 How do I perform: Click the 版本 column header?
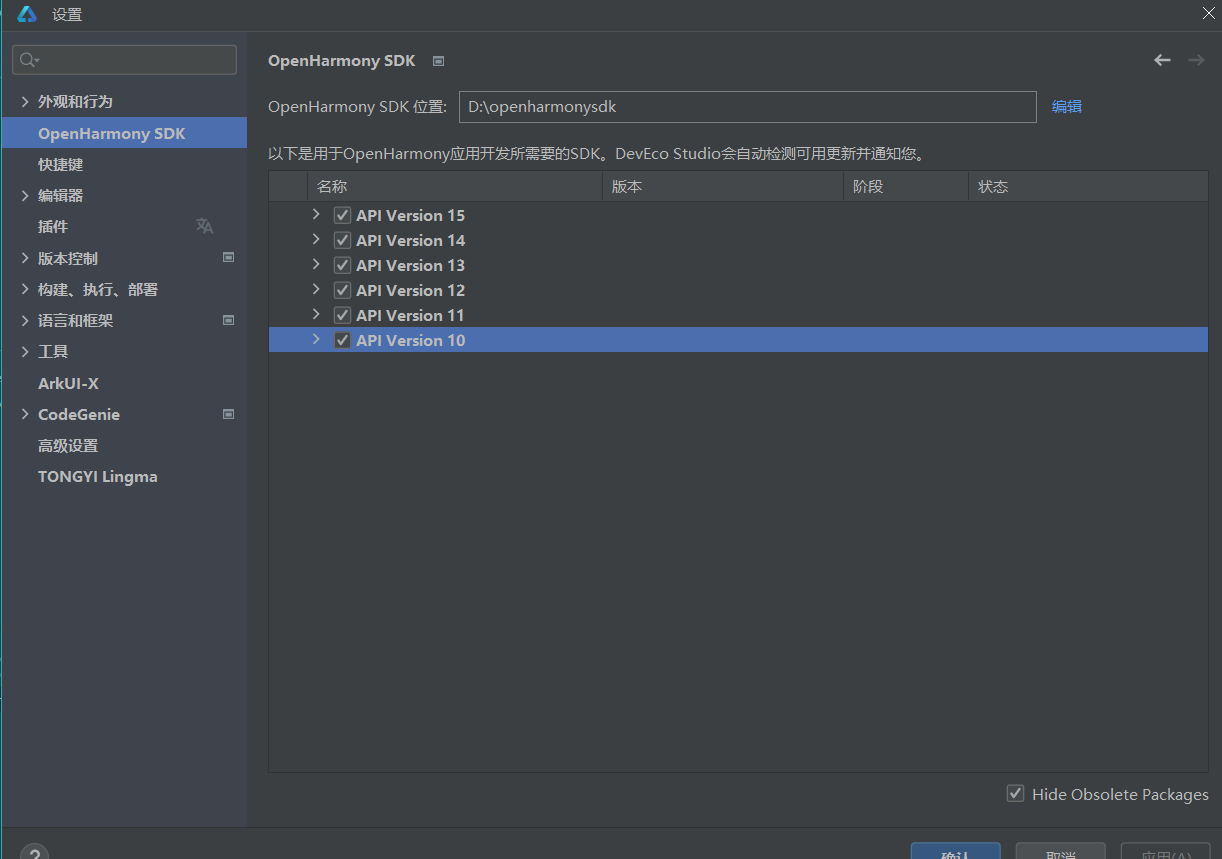tap(723, 186)
